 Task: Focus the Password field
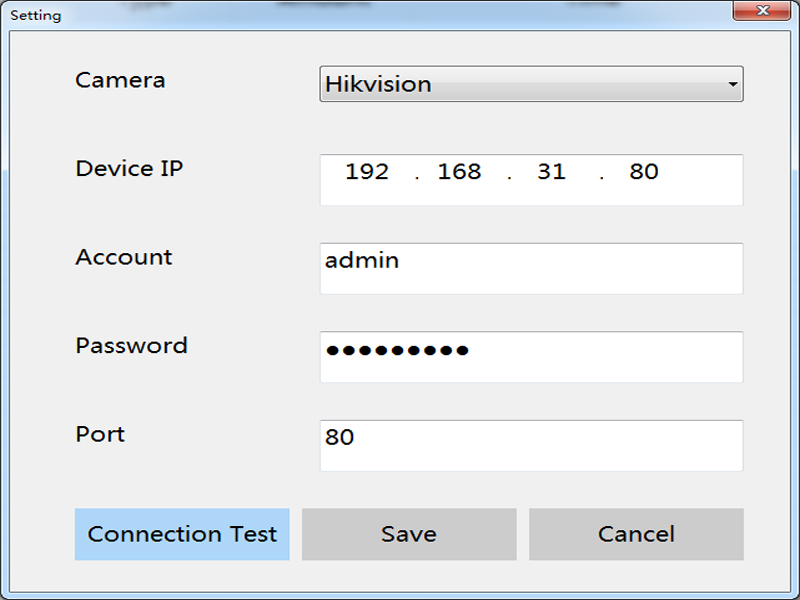pyautogui.click(x=531, y=357)
